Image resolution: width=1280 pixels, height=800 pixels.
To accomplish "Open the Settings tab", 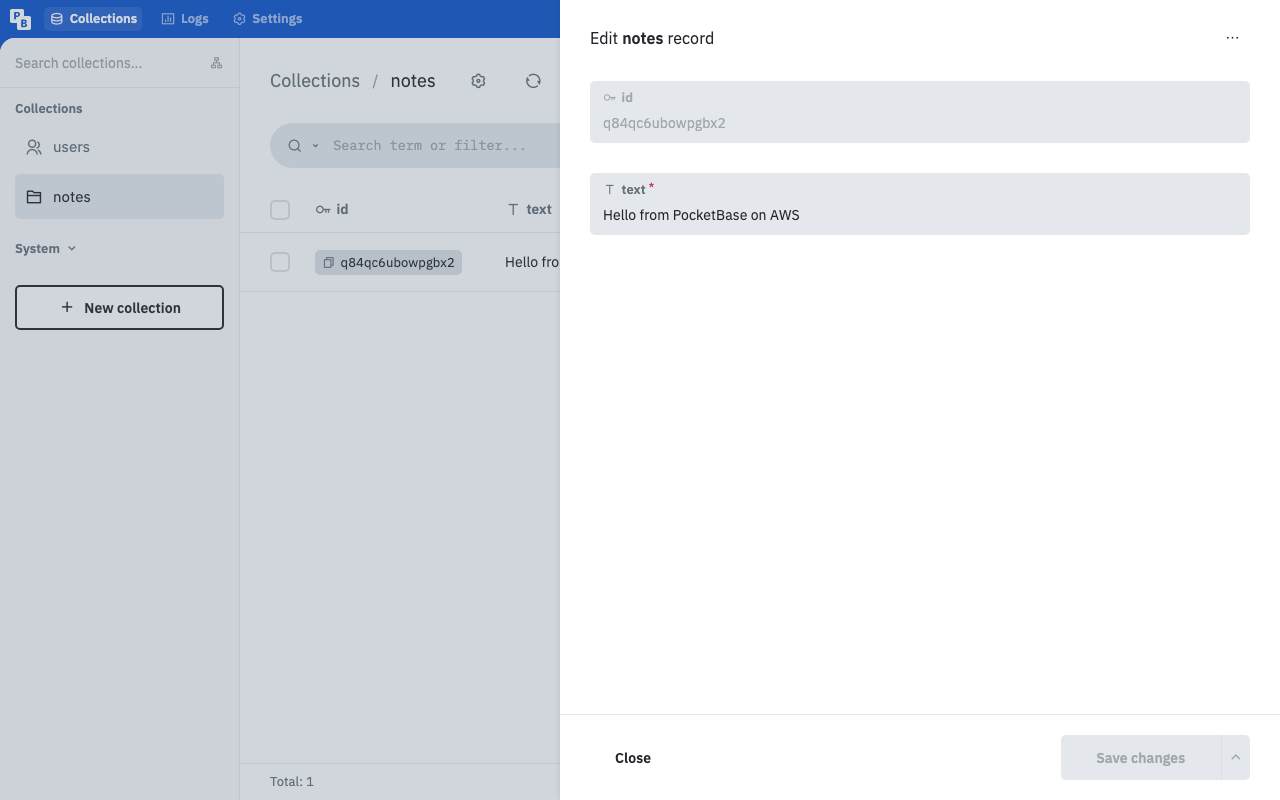I will [267, 19].
